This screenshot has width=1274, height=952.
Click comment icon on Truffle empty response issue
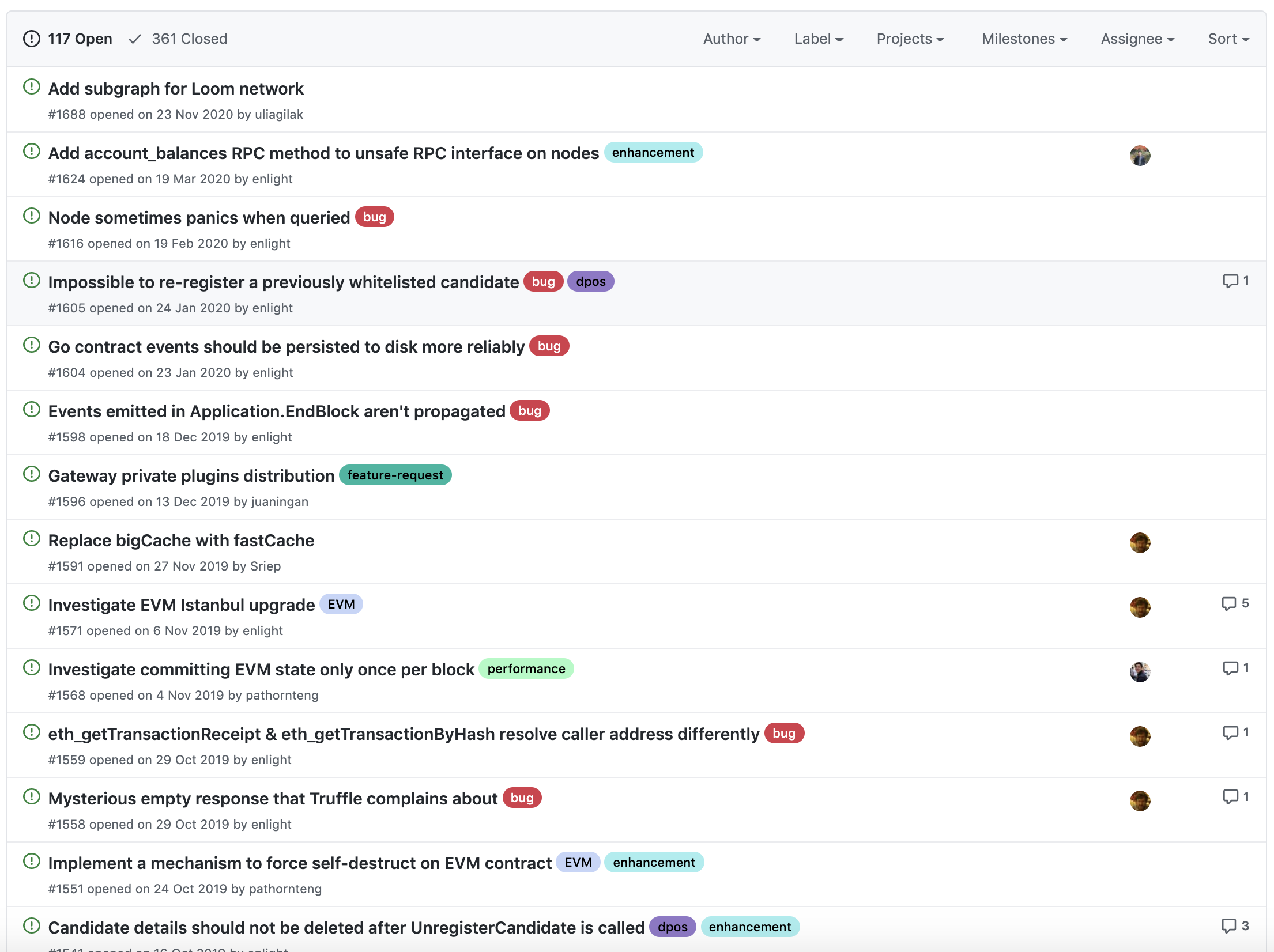[x=1230, y=797]
